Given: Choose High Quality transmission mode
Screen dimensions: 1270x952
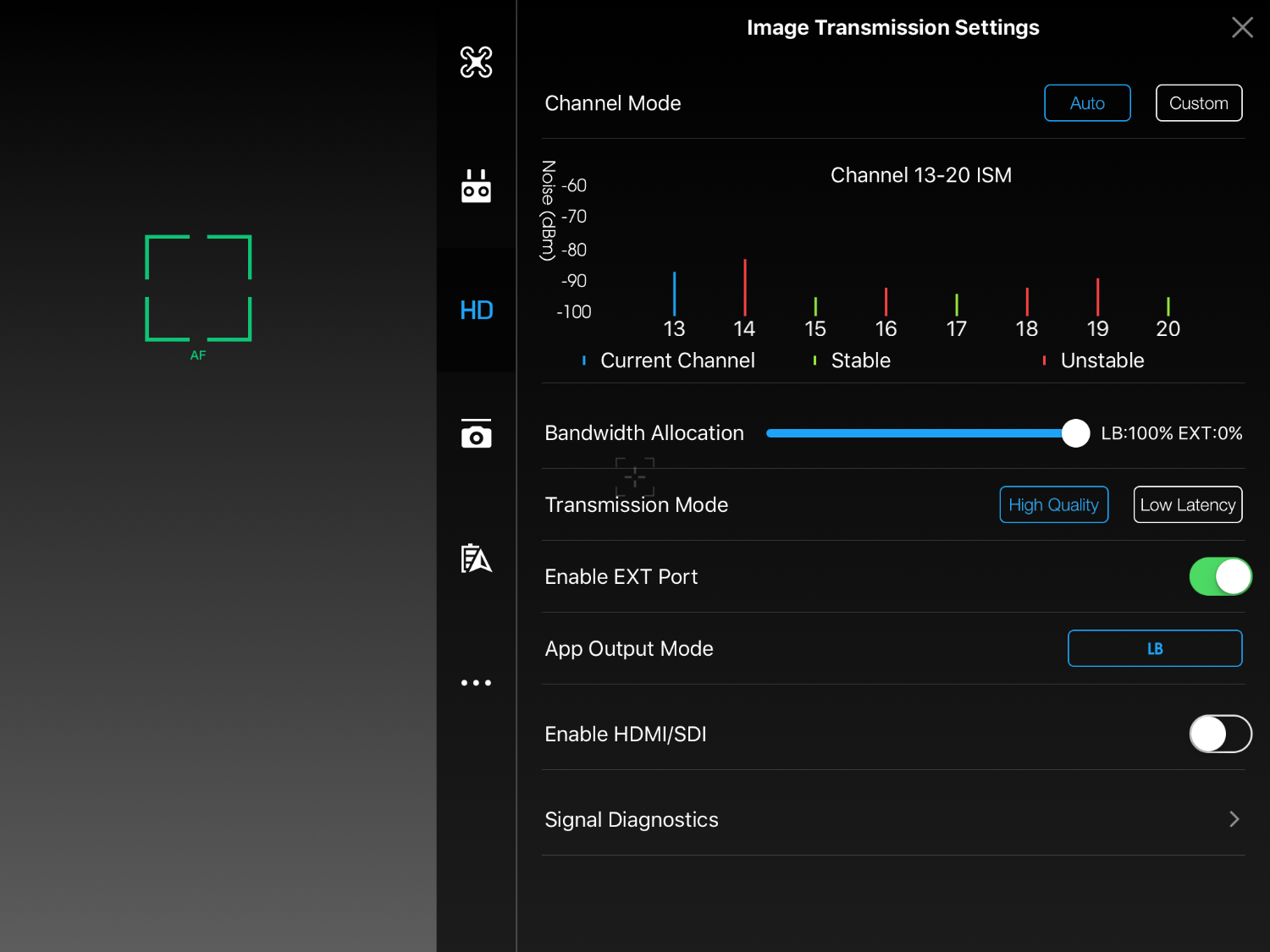Looking at the screenshot, I should (1054, 505).
